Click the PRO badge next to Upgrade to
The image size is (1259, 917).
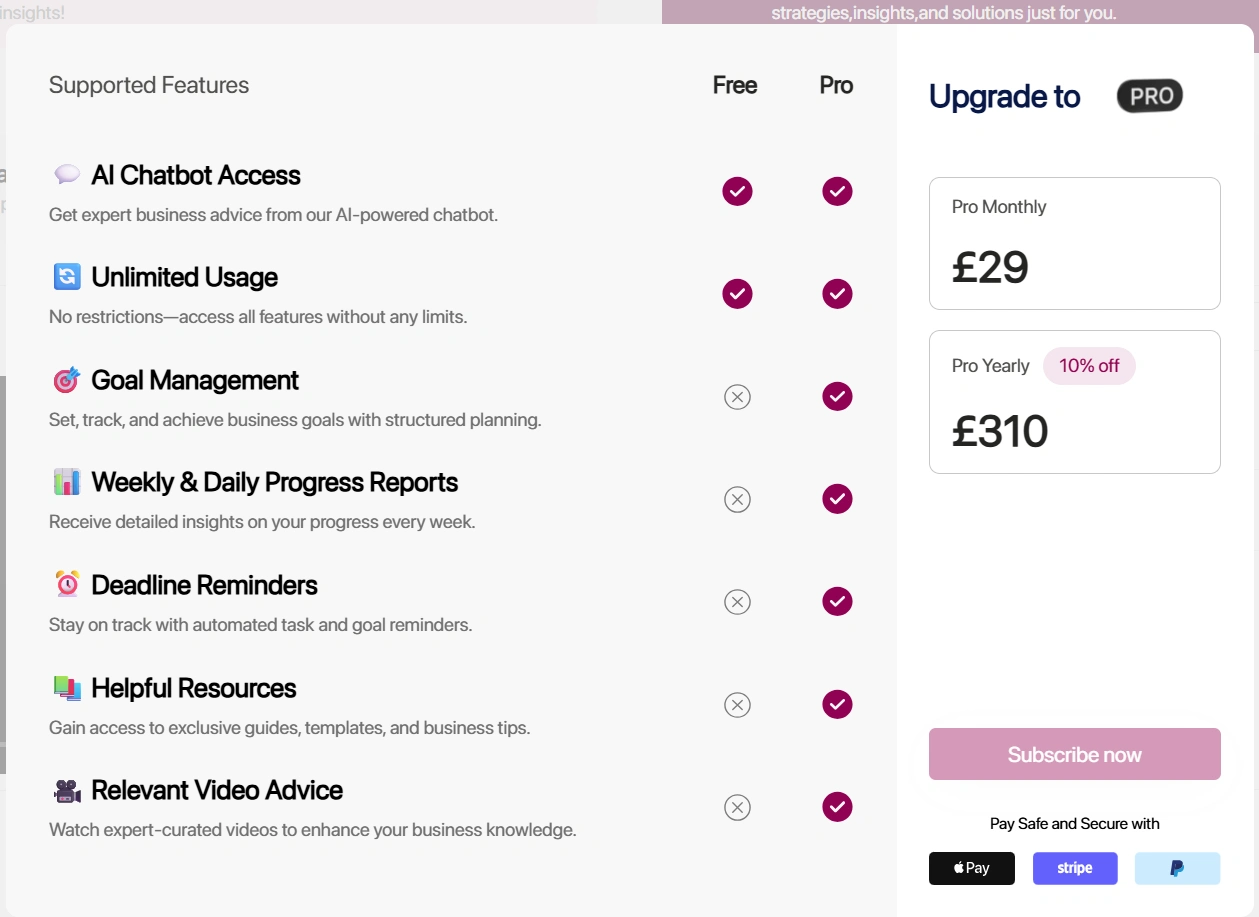(x=1150, y=96)
